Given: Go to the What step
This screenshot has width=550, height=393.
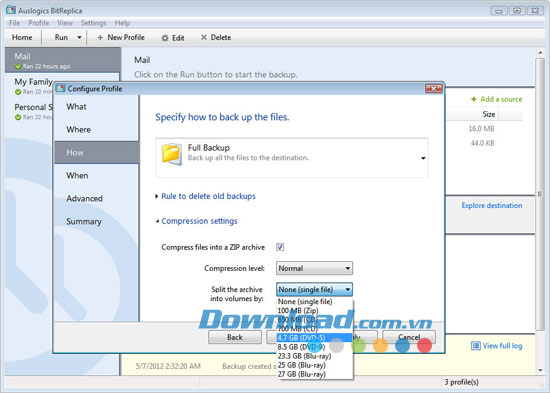Looking at the screenshot, I should coord(97,107).
